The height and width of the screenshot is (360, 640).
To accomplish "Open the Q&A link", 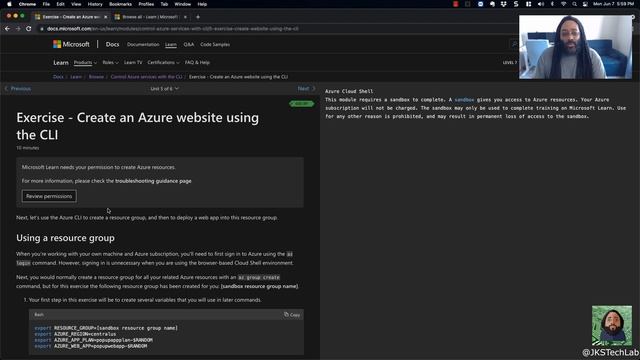I will [x=189, y=44].
